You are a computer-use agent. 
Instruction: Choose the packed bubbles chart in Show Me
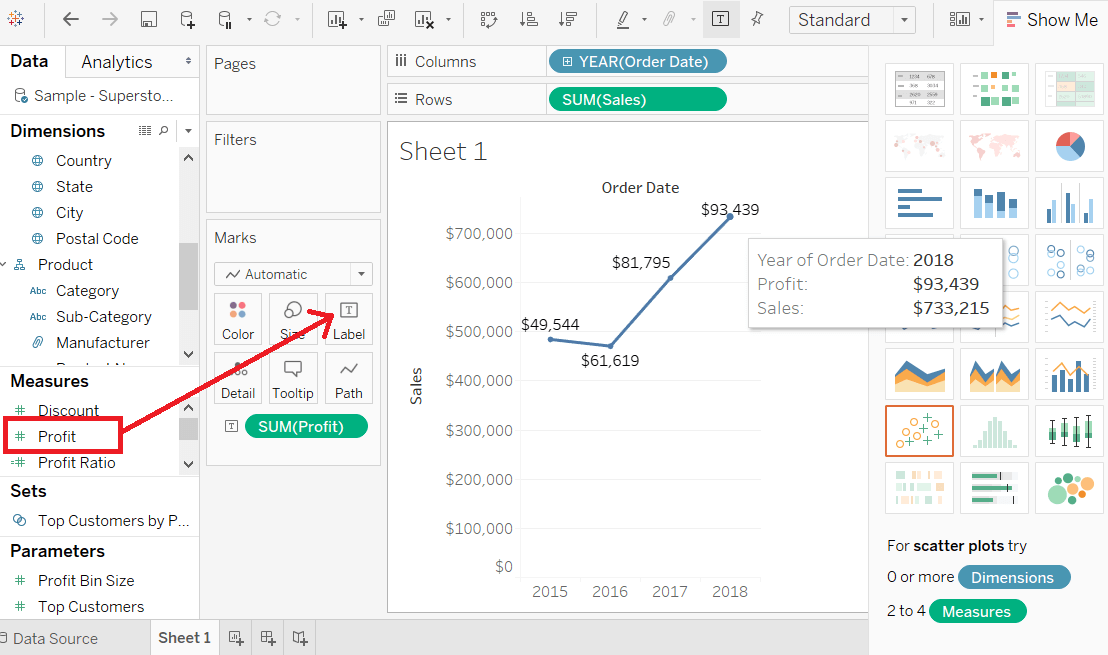pyautogui.click(x=1069, y=488)
